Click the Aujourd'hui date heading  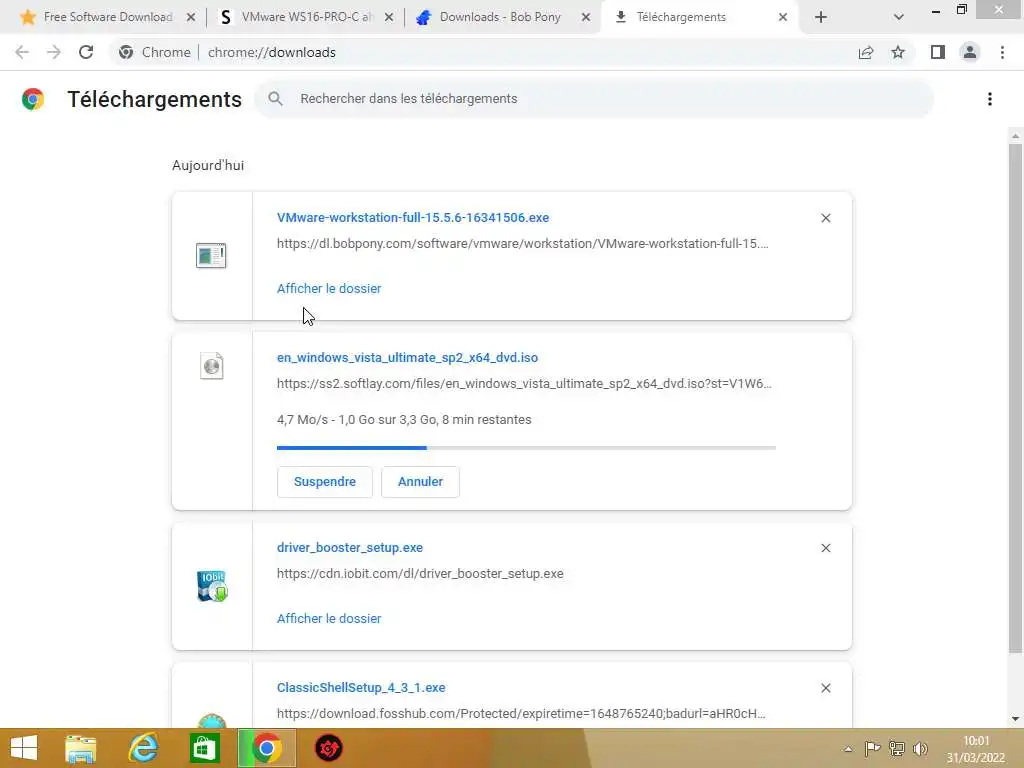pos(208,166)
